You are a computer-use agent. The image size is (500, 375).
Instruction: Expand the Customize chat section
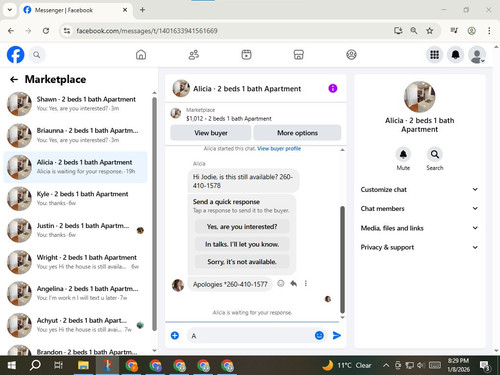click(419, 189)
